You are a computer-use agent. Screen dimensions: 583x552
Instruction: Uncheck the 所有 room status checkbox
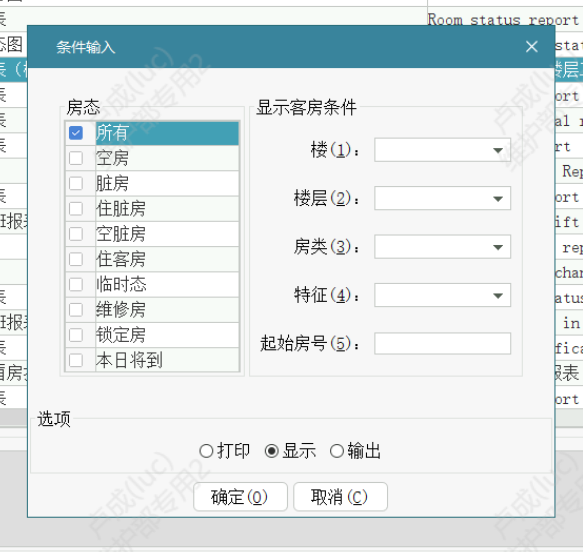point(76,133)
